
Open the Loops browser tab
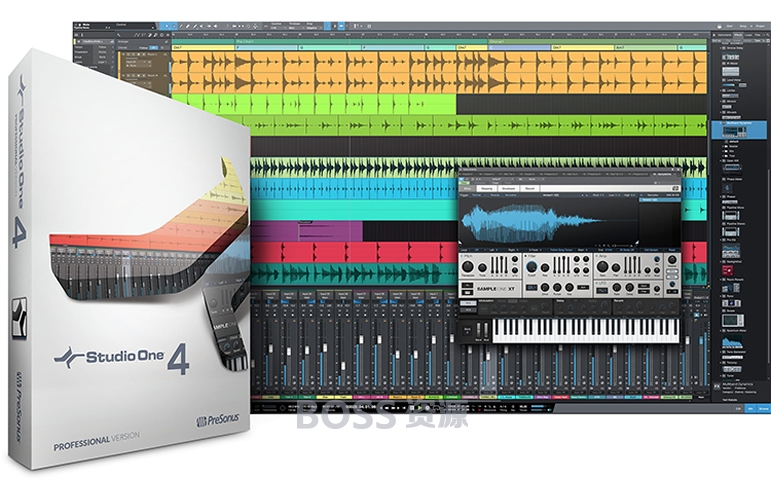[748, 35]
